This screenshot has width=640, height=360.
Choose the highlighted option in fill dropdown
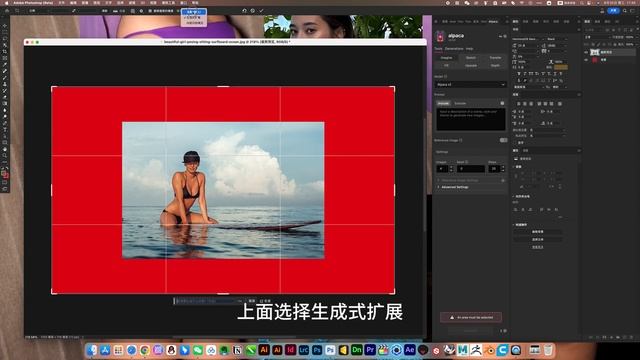click(194, 12)
